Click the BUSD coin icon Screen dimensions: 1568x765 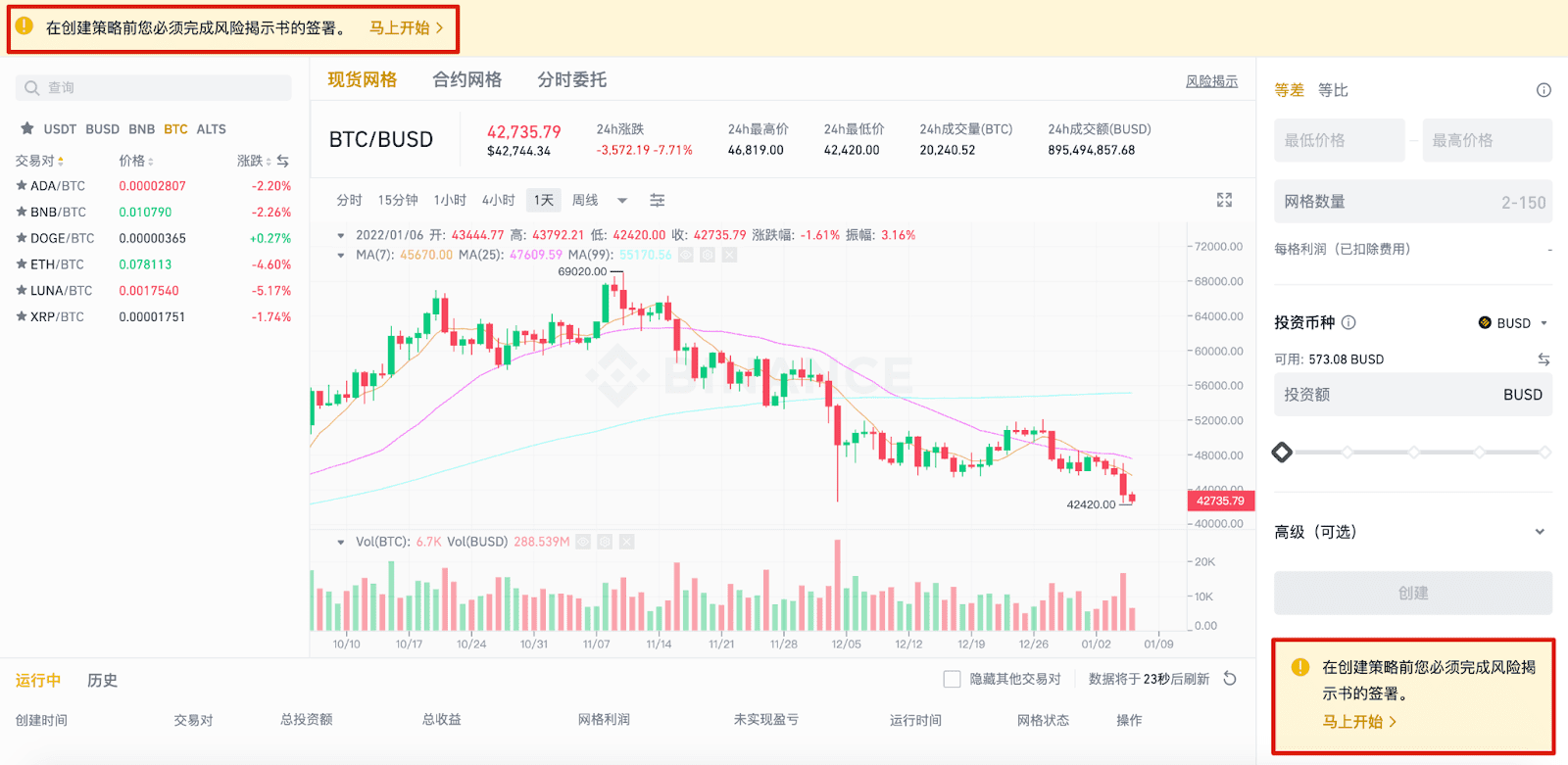click(x=1485, y=322)
